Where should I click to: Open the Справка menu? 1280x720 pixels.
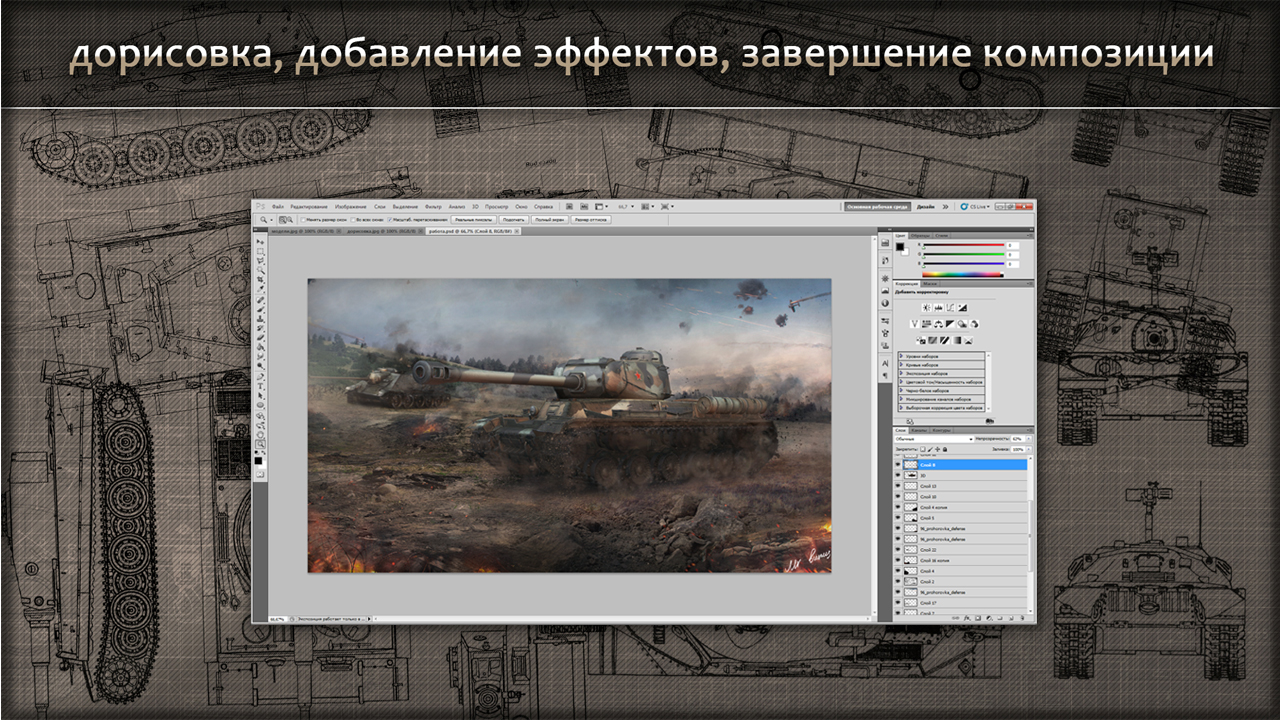(x=543, y=207)
